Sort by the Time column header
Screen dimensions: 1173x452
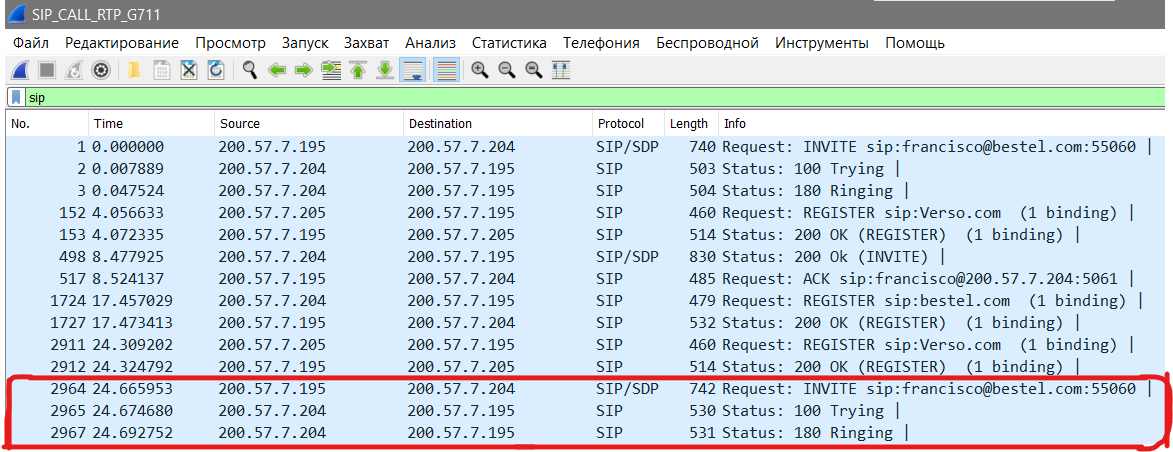point(152,123)
